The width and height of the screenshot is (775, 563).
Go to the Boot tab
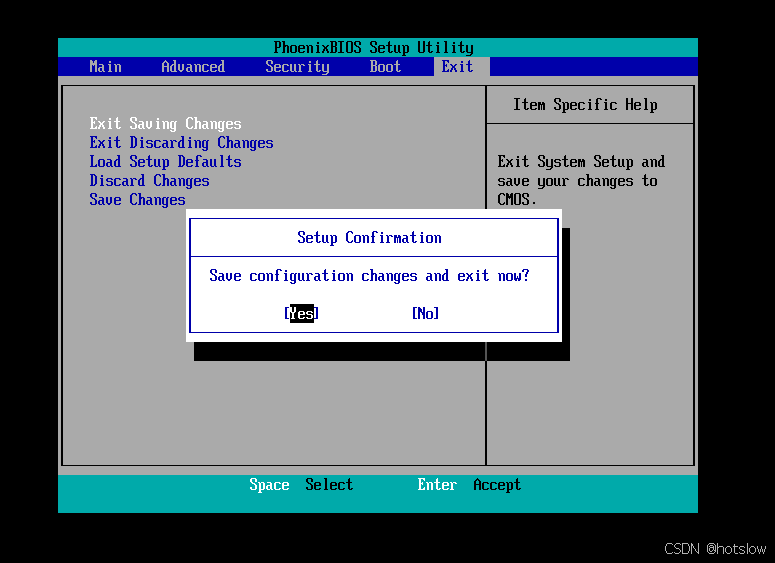[x=385, y=67]
